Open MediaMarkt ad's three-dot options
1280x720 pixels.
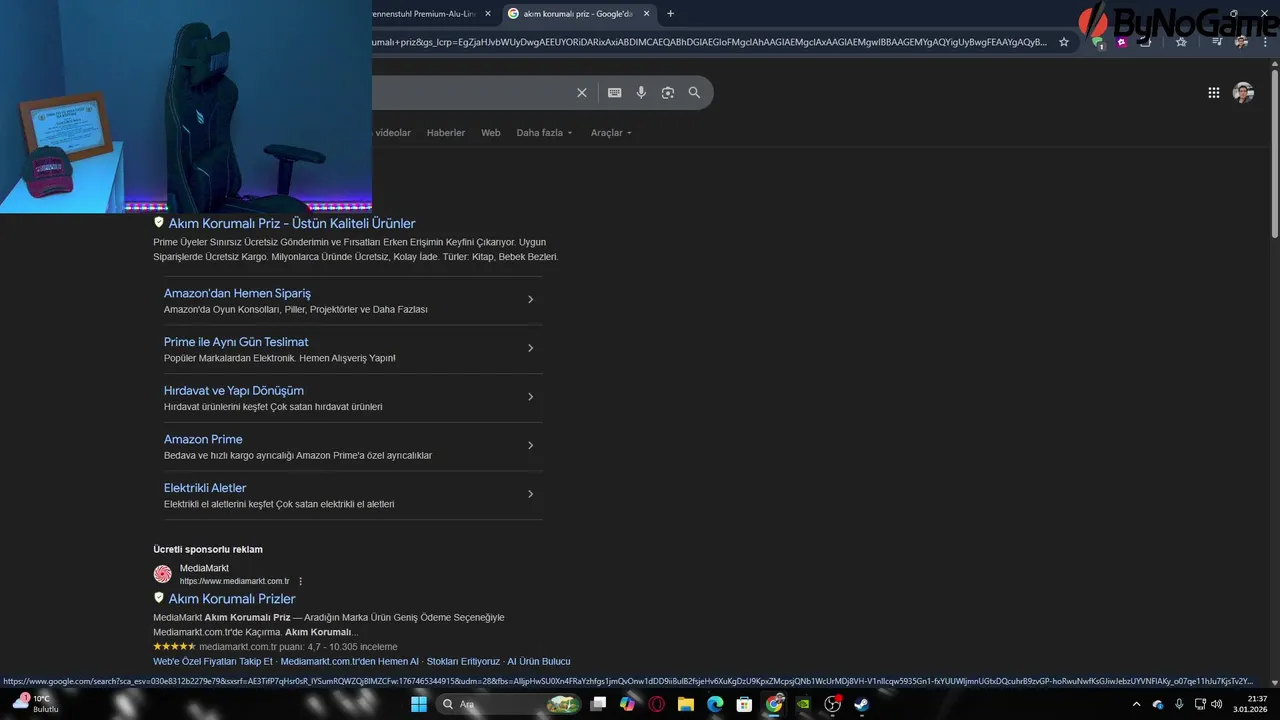[x=300, y=581]
